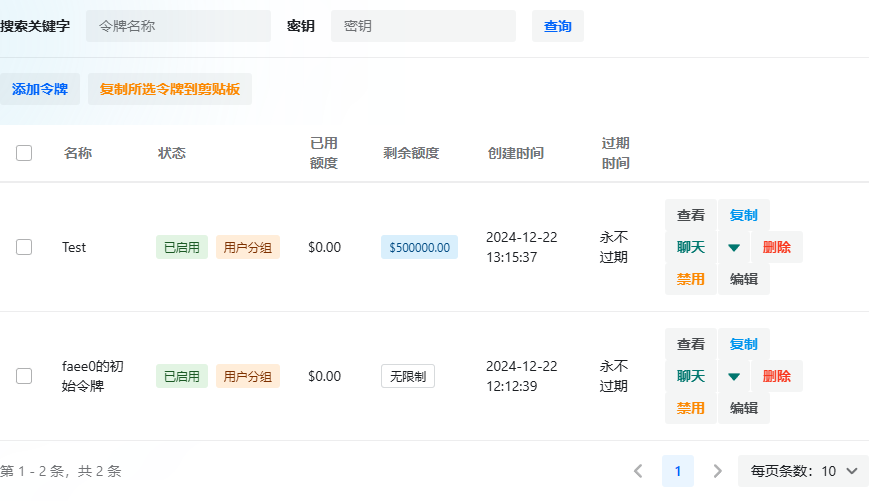Focus the 令牌名称 search input field
The height and width of the screenshot is (501, 869).
pyautogui.click(x=178, y=26)
